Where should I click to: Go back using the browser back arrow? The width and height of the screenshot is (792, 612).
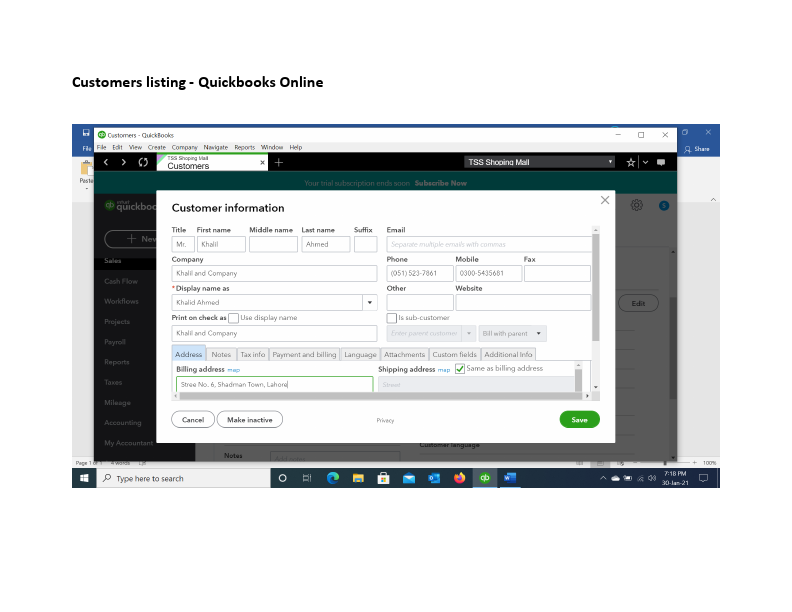pyautogui.click(x=106, y=162)
